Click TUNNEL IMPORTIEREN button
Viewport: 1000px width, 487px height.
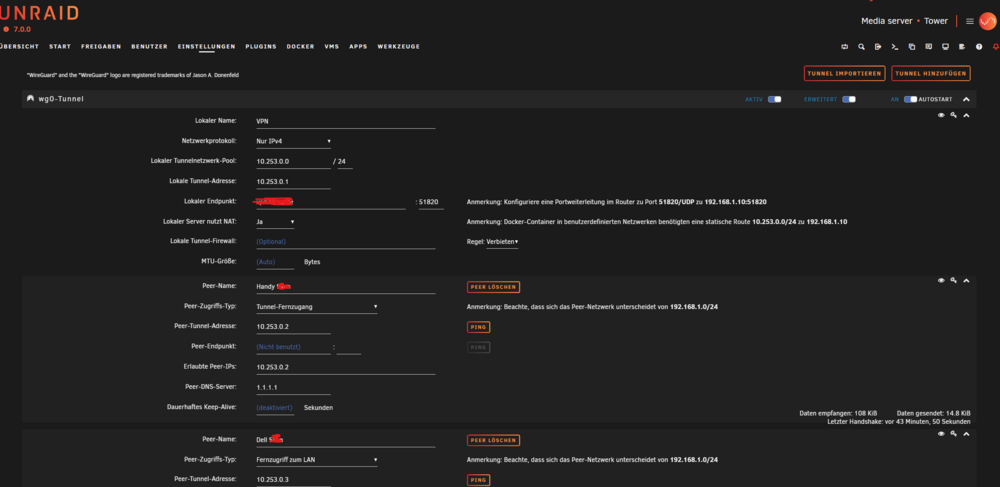point(844,74)
